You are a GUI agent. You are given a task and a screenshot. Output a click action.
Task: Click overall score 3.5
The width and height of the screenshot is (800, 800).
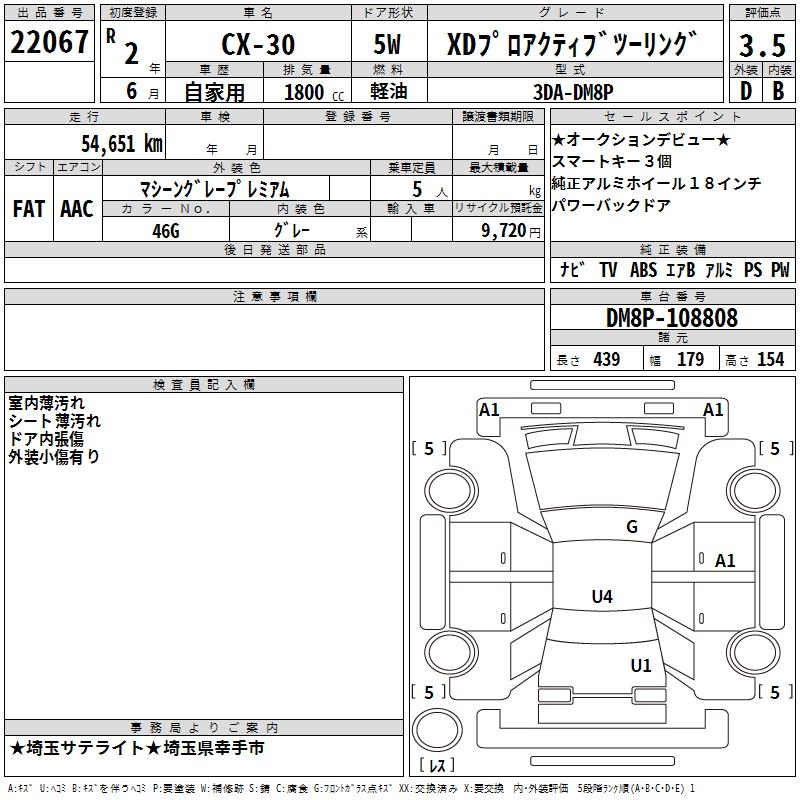(x=762, y=45)
